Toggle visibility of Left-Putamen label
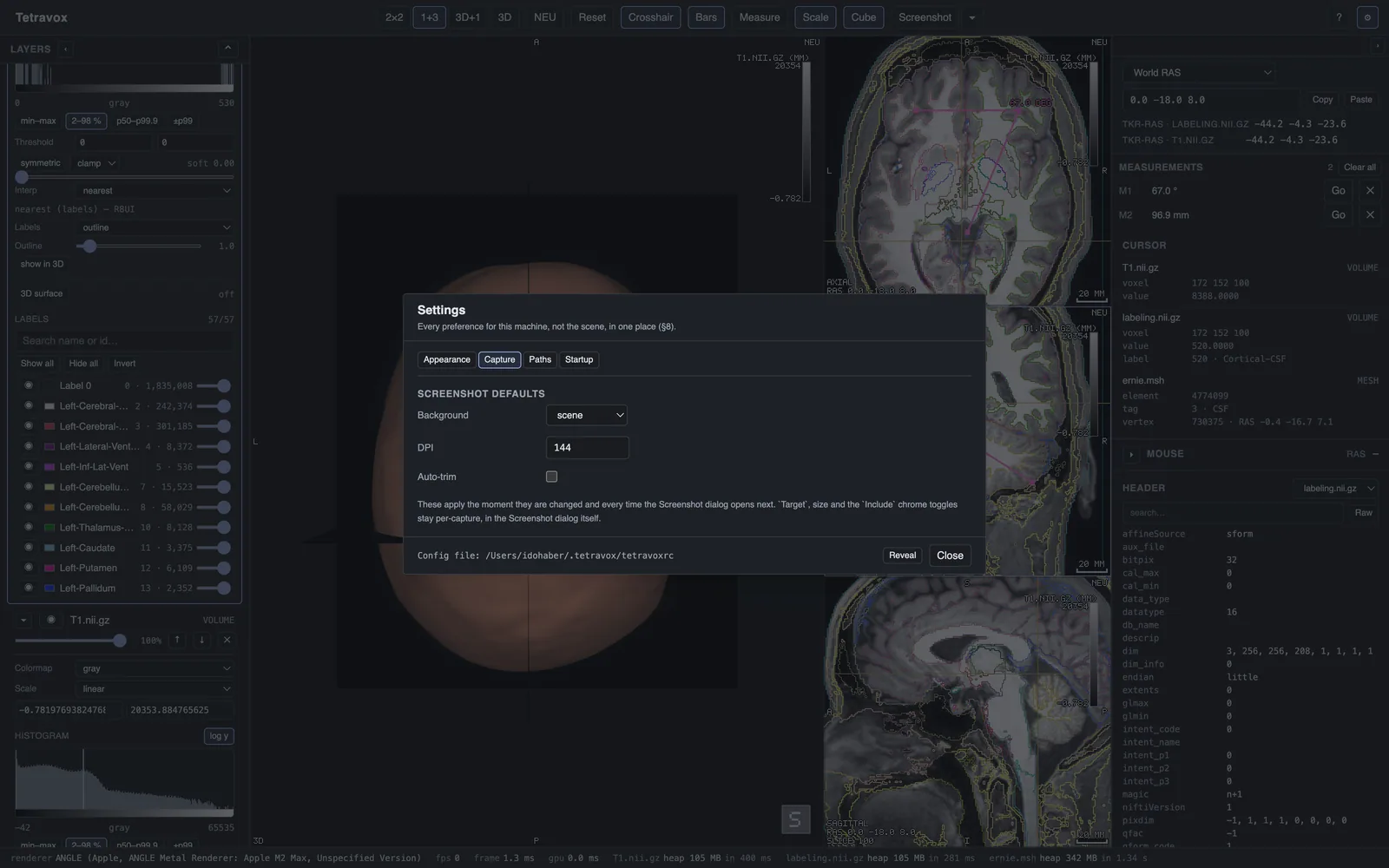This screenshot has height=868, width=1389. point(29,568)
